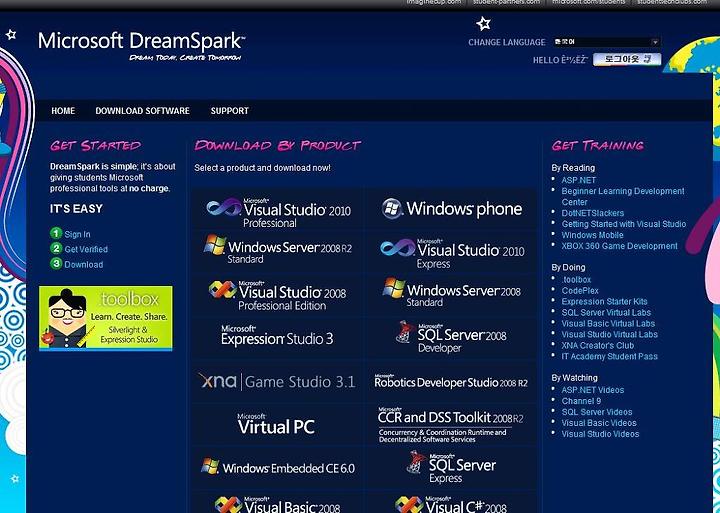Open the Visual Studio Videos link

600,434
